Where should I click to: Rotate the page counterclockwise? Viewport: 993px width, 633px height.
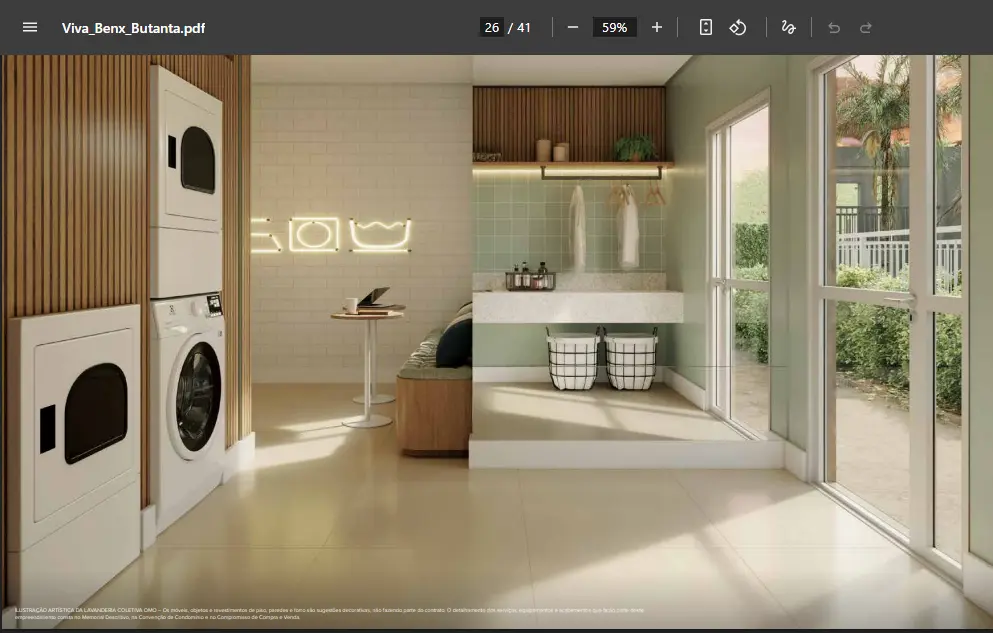click(738, 27)
